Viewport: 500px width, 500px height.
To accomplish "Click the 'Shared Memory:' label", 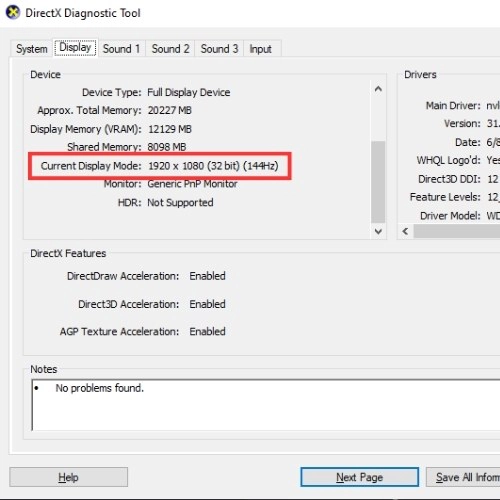I will coord(104,147).
